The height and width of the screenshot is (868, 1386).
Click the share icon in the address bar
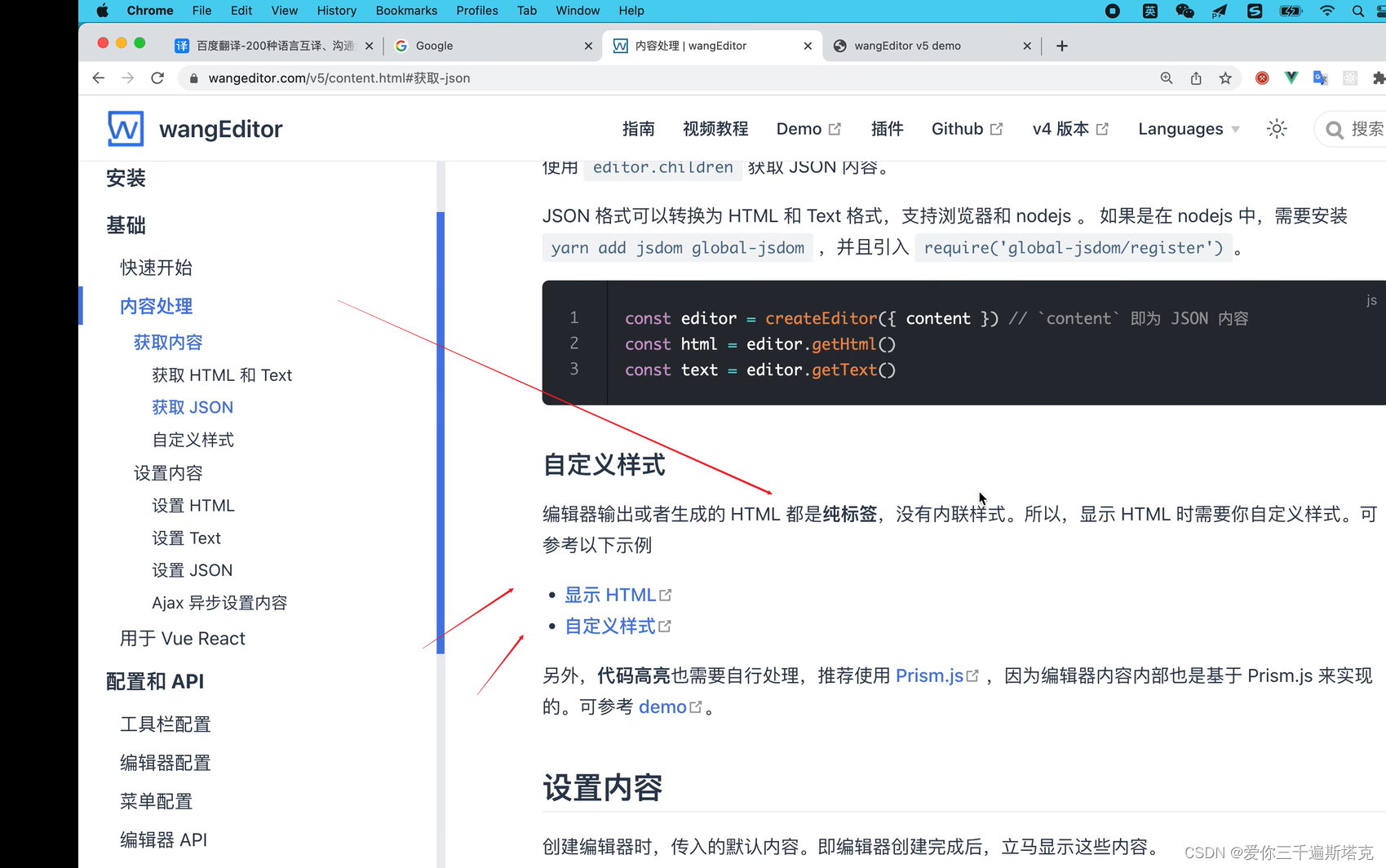pyautogui.click(x=1196, y=77)
